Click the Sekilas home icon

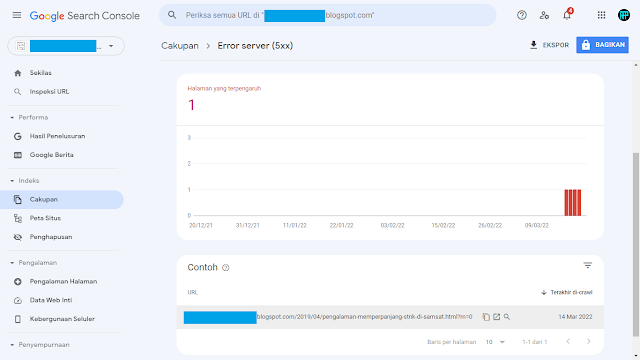coord(18,73)
